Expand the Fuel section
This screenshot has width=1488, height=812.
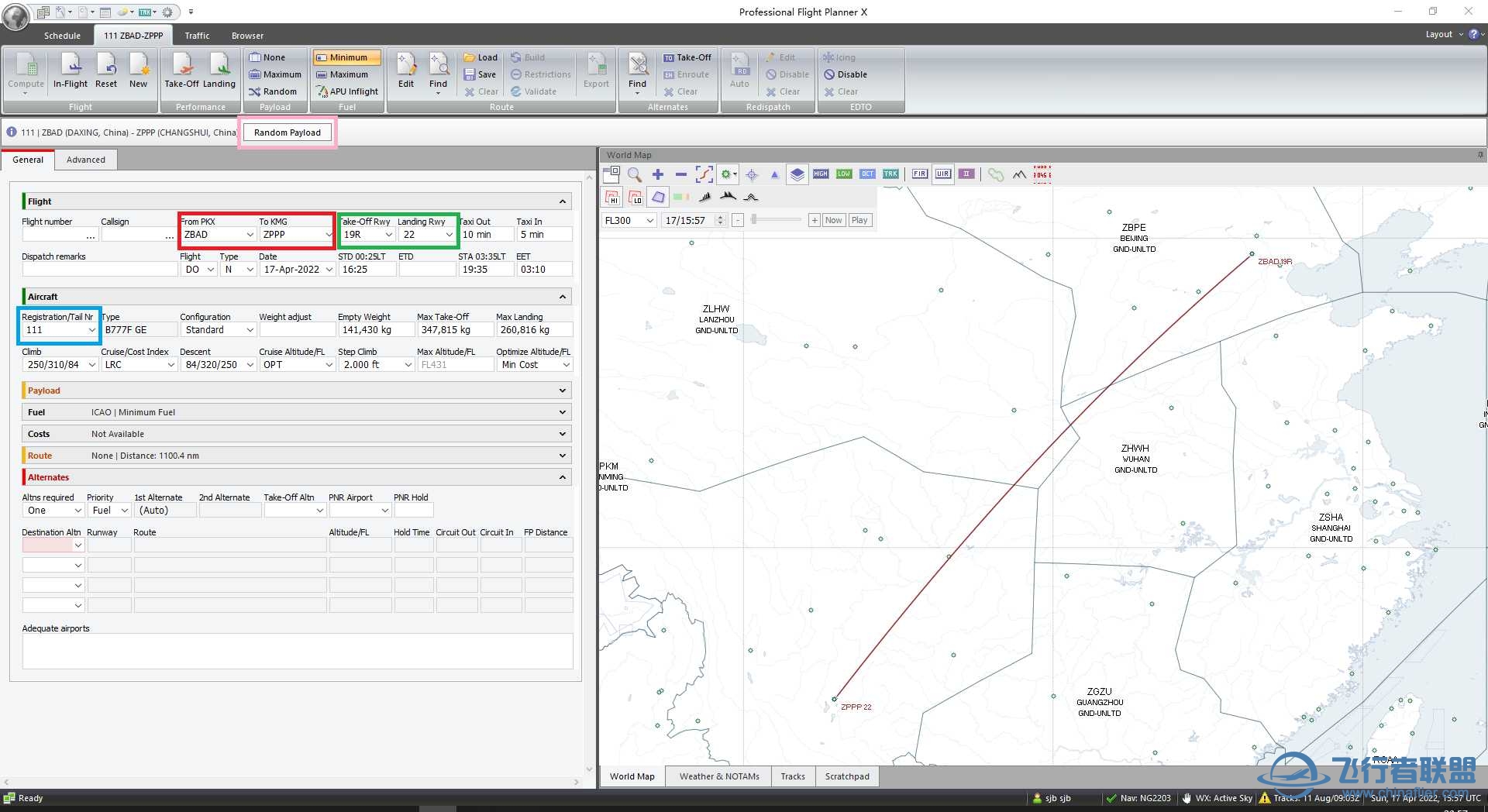pos(563,412)
